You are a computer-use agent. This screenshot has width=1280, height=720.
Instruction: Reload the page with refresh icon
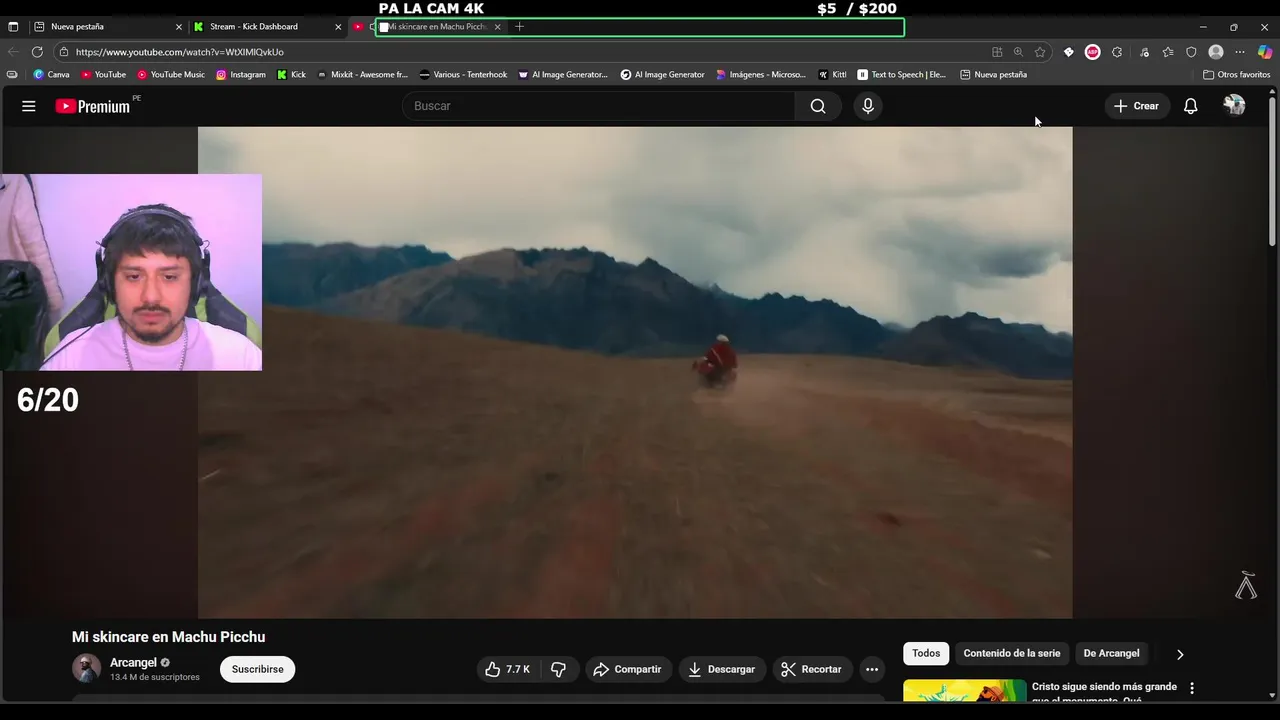[37, 52]
